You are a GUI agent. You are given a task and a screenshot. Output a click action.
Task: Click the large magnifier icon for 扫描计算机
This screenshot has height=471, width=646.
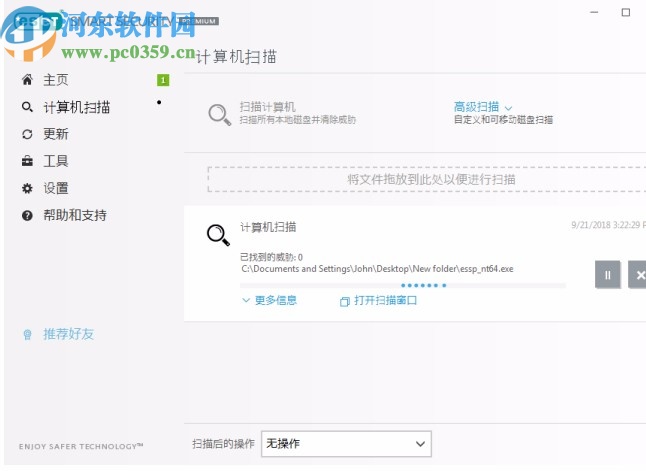click(x=219, y=114)
